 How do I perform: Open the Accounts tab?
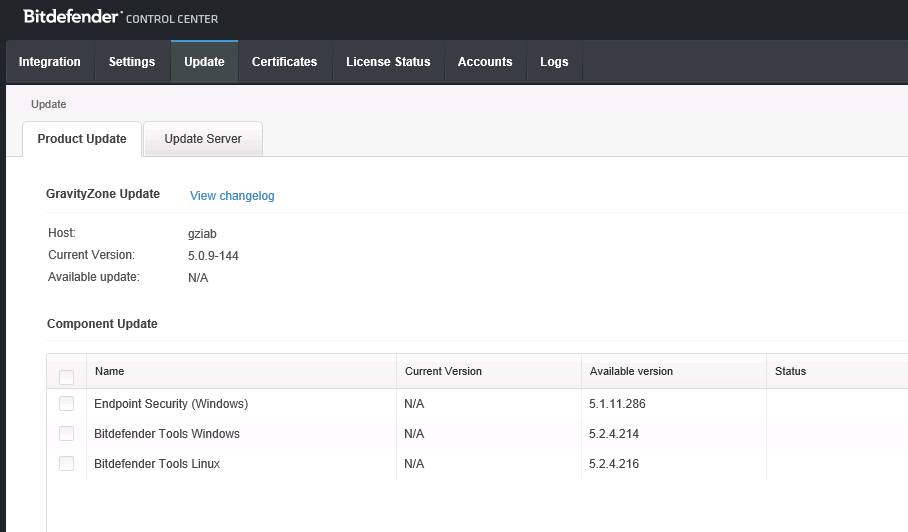[485, 62]
